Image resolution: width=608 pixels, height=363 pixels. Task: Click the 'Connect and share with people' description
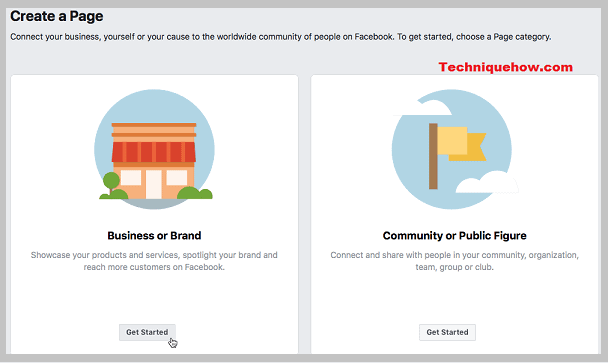click(454, 261)
